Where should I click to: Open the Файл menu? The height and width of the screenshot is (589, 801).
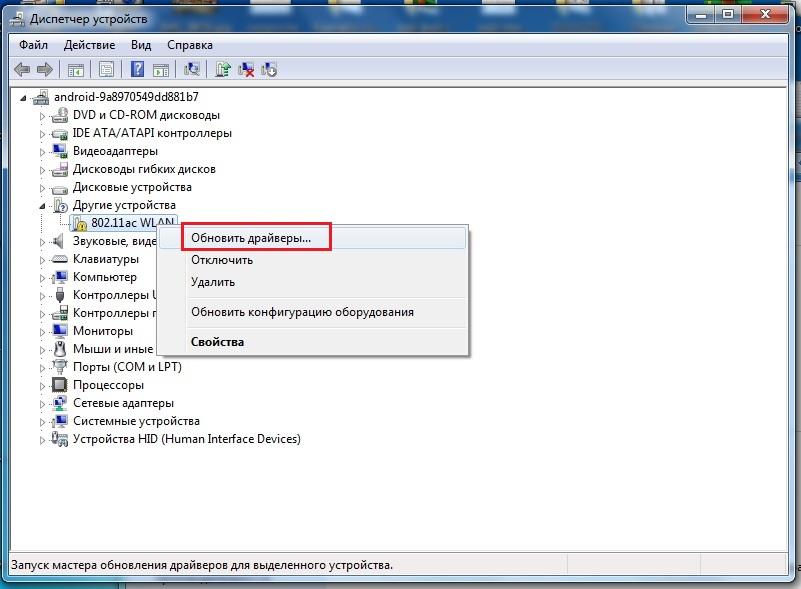(x=34, y=45)
